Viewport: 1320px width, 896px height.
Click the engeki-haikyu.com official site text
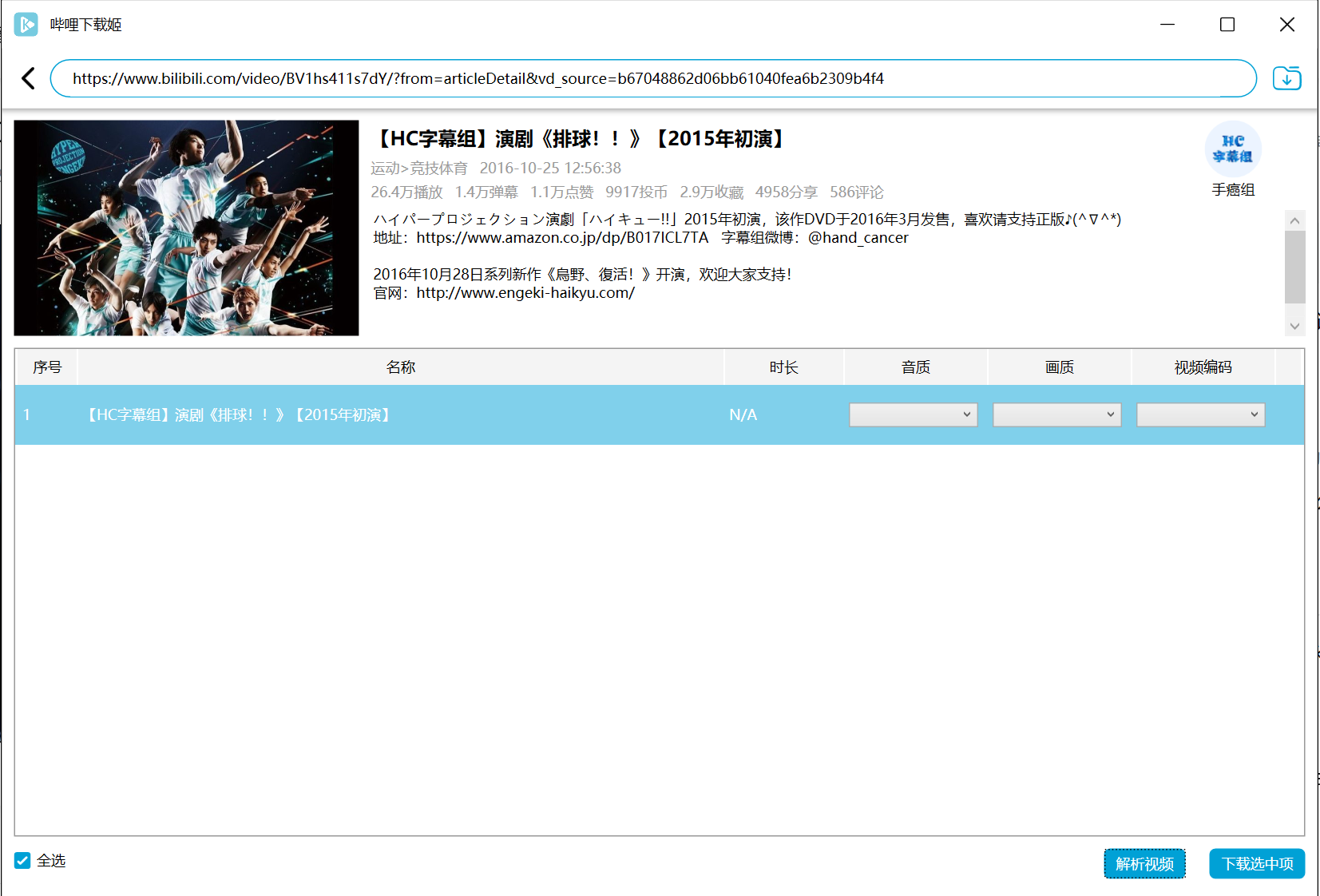(x=525, y=293)
